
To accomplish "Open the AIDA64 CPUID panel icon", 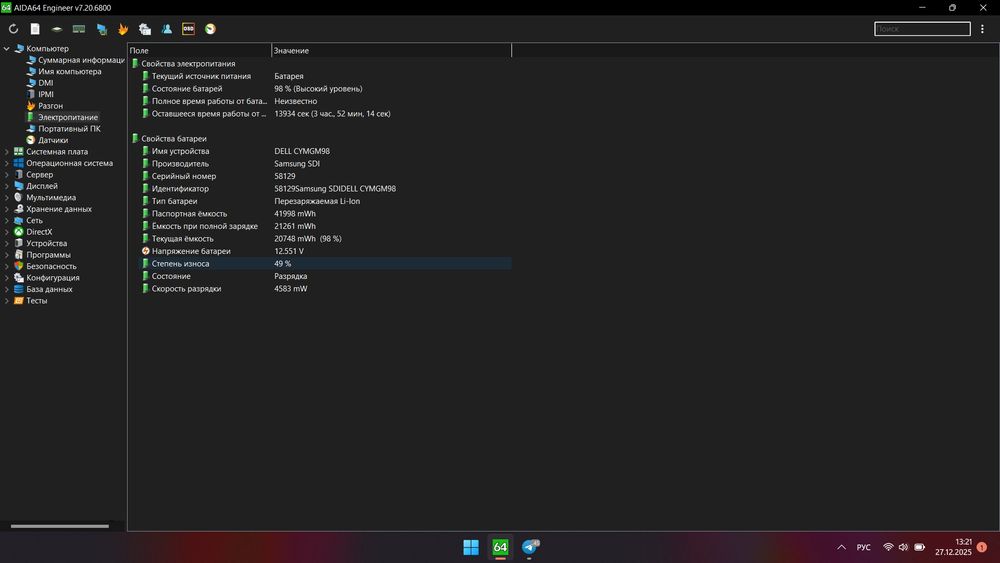I will click(145, 29).
